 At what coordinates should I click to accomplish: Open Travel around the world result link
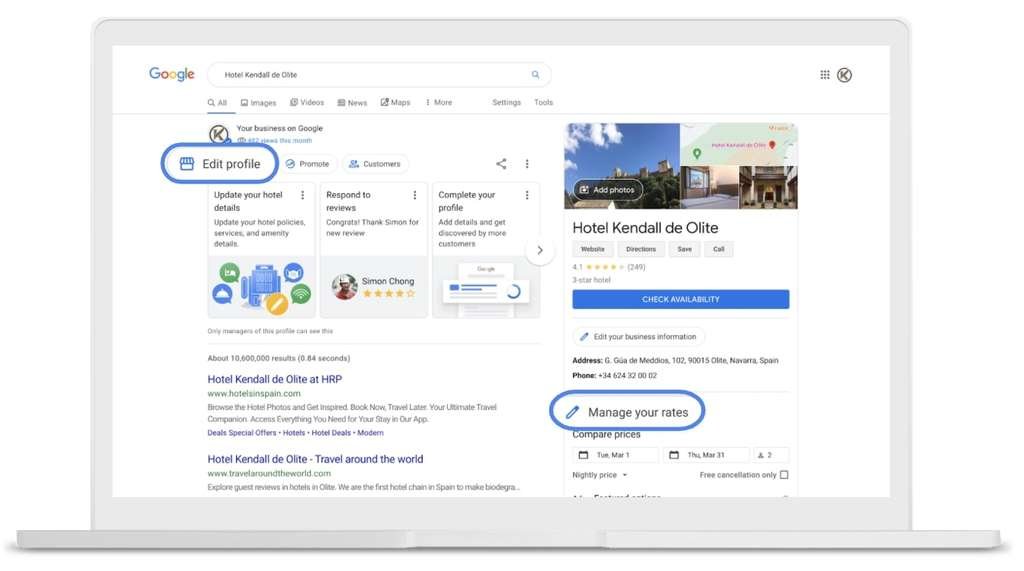(x=315, y=459)
